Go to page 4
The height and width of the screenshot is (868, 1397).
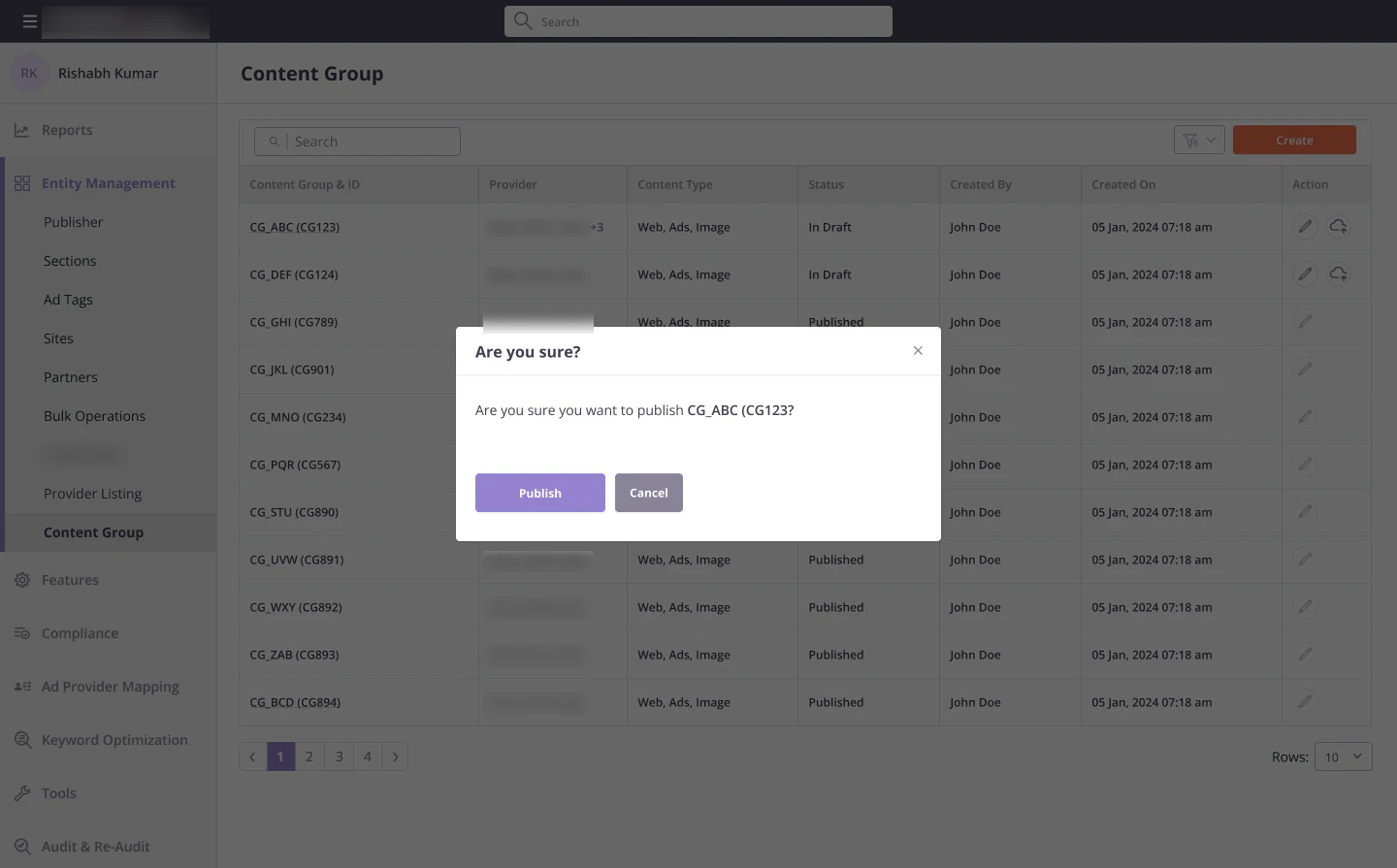(x=368, y=756)
